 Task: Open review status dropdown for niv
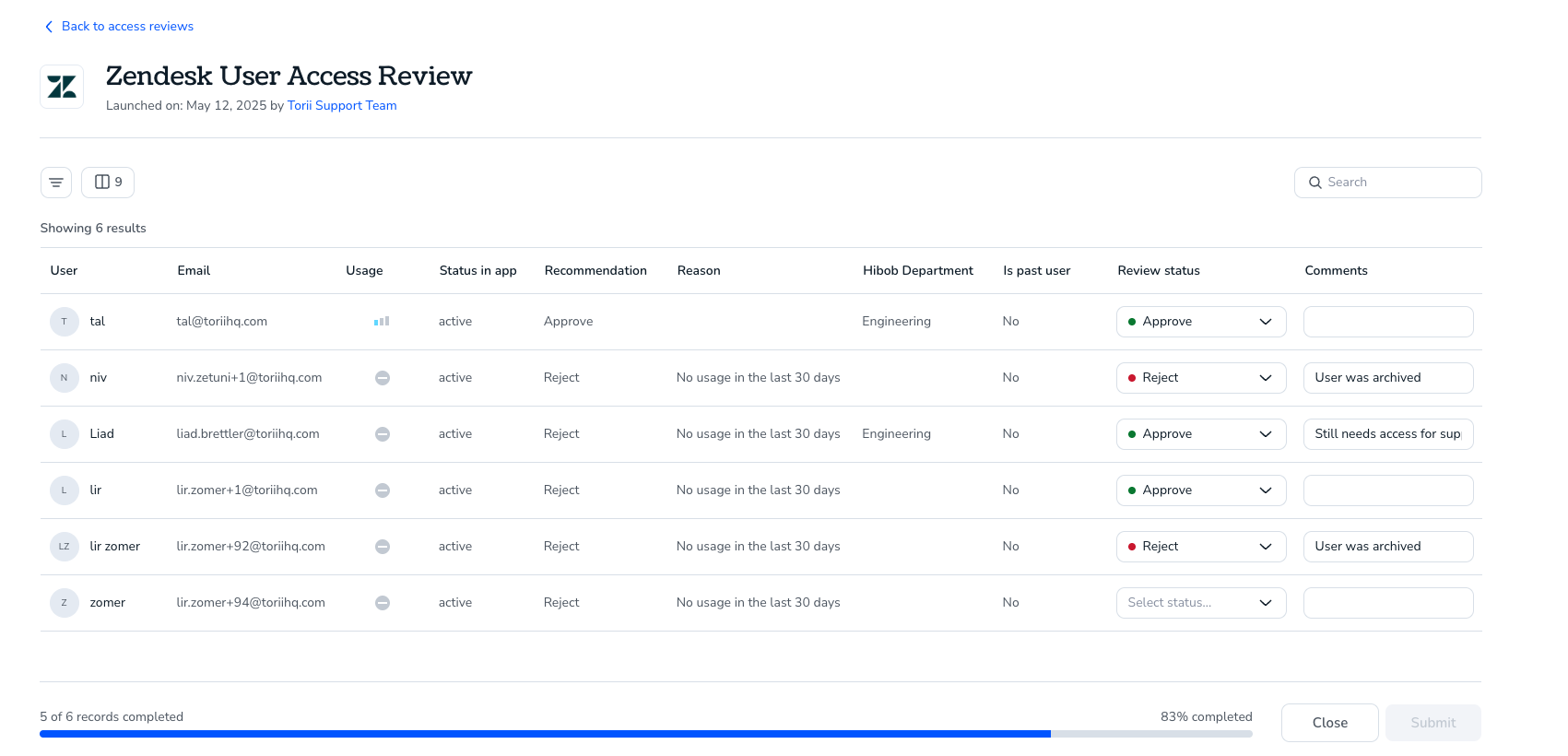[1201, 378]
